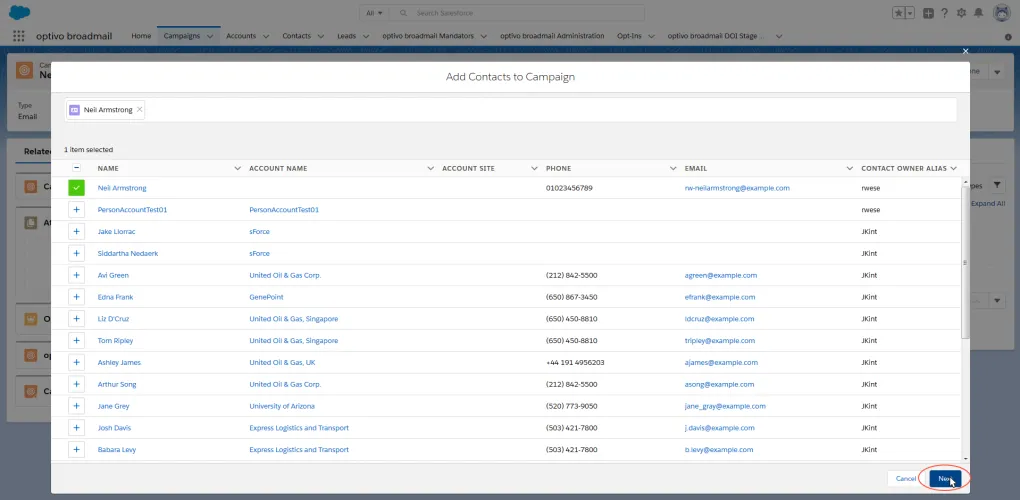Remove Neil Armstrong pill with X
The height and width of the screenshot is (500, 1020).
[x=139, y=110]
